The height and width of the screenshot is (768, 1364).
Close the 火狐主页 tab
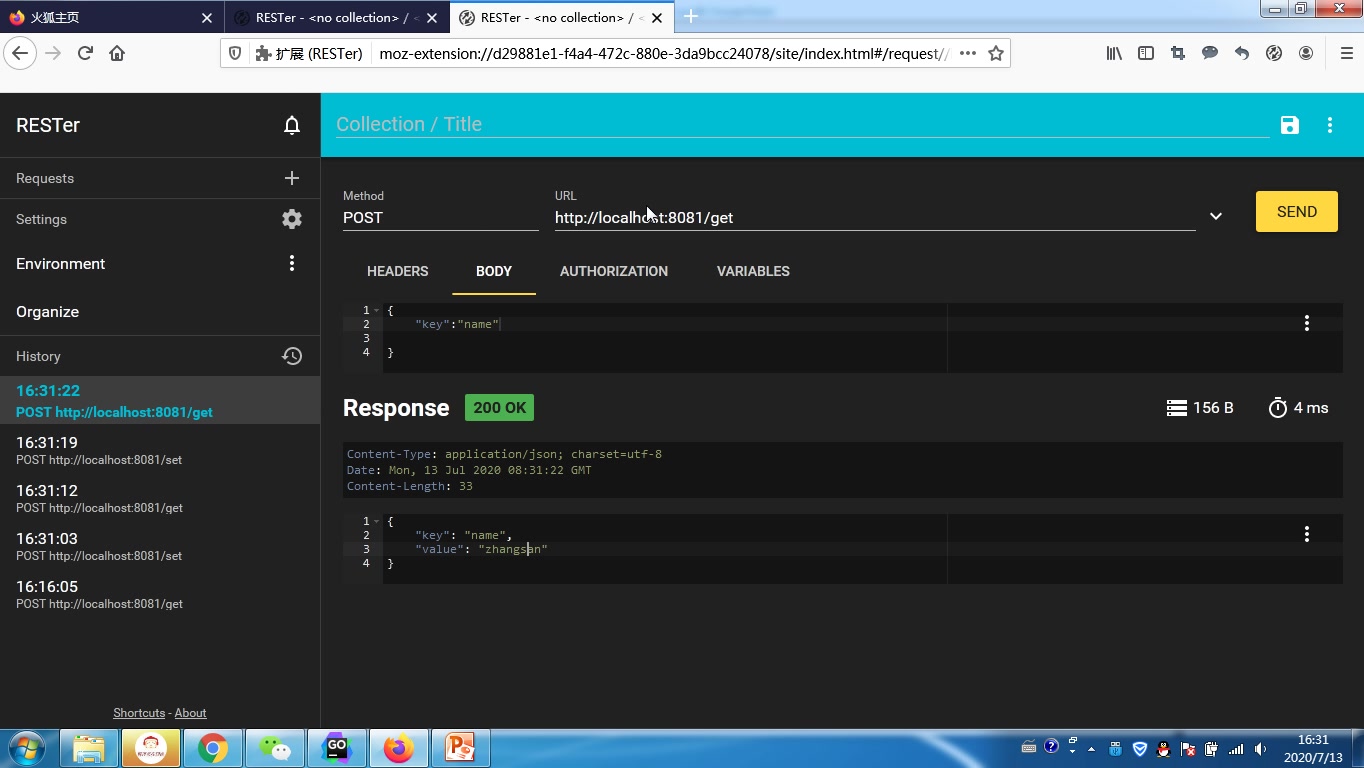tap(207, 17)
